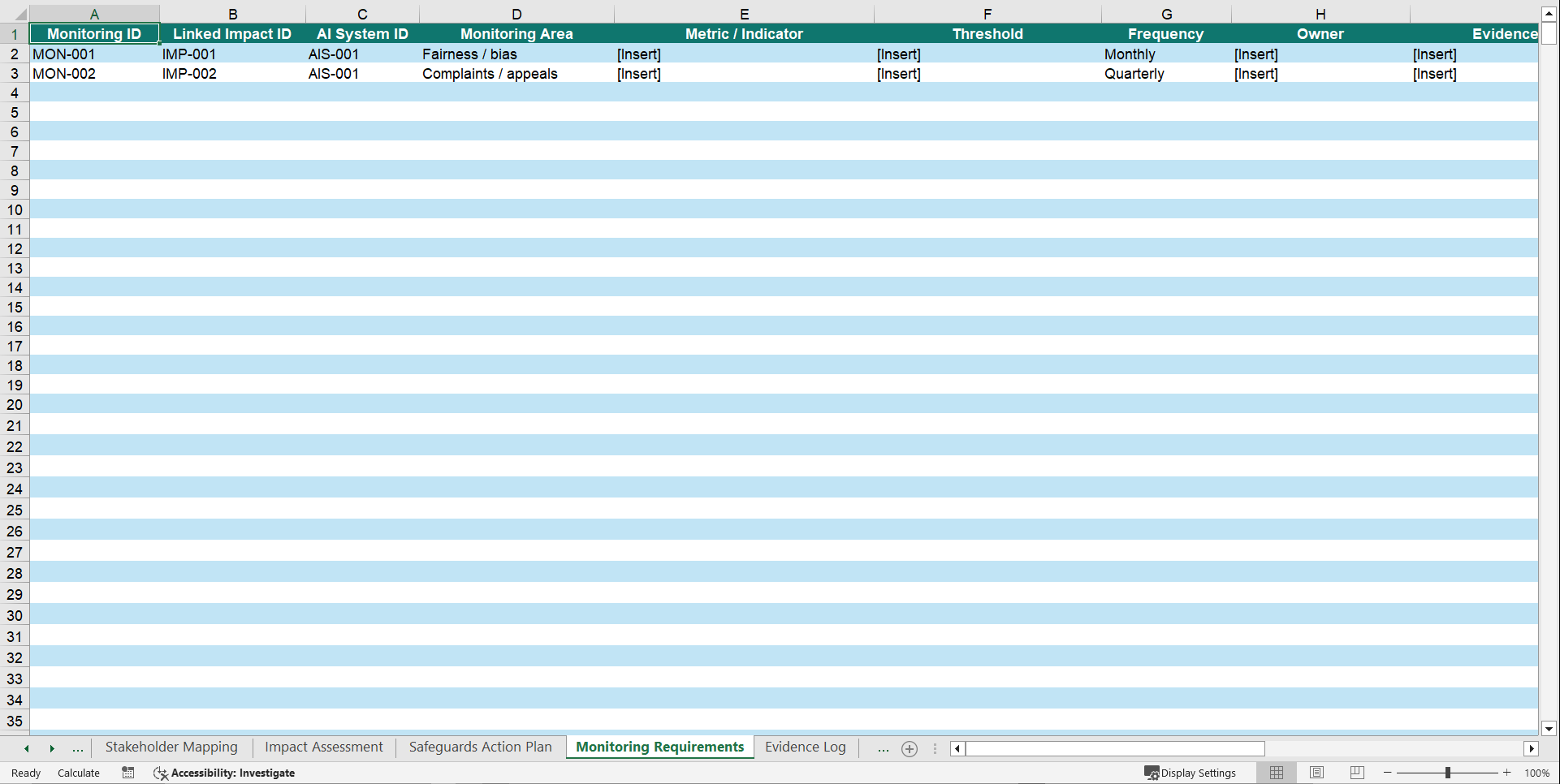The height and width of the screenshot is (784, 1560).
Task: Switch to Page Break Preview
Action: tap(1357, 773)
